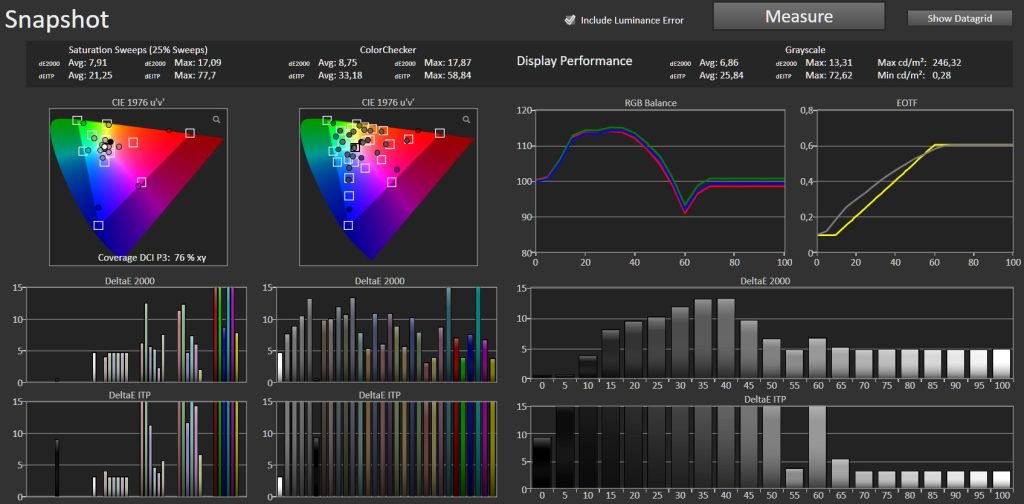Click the ColorChecker results heading
This screenshot has width=1024, height=504.
[x=388, y=49]
